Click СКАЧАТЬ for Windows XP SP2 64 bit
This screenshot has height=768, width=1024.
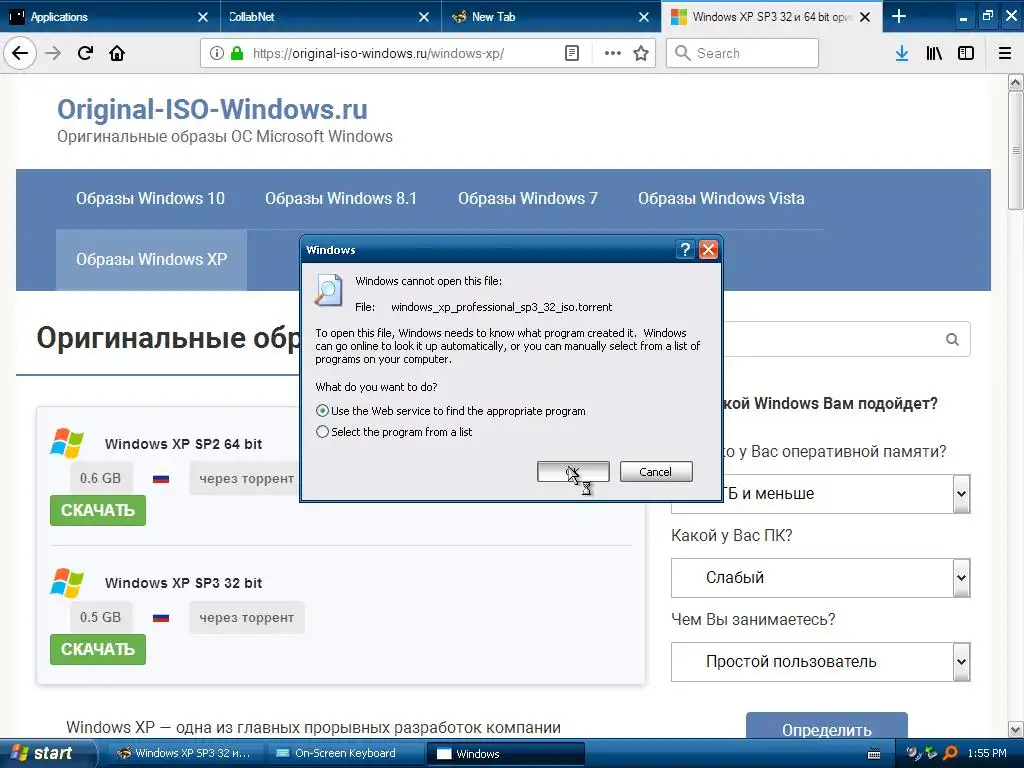[x=98, y=510]
